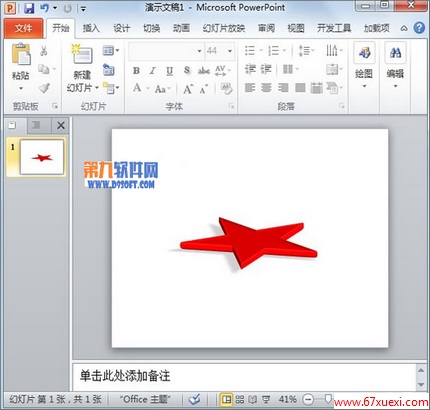Open the font size dropdown showing 44
Screen dimensions: 430x410
[x=219, y=51]
